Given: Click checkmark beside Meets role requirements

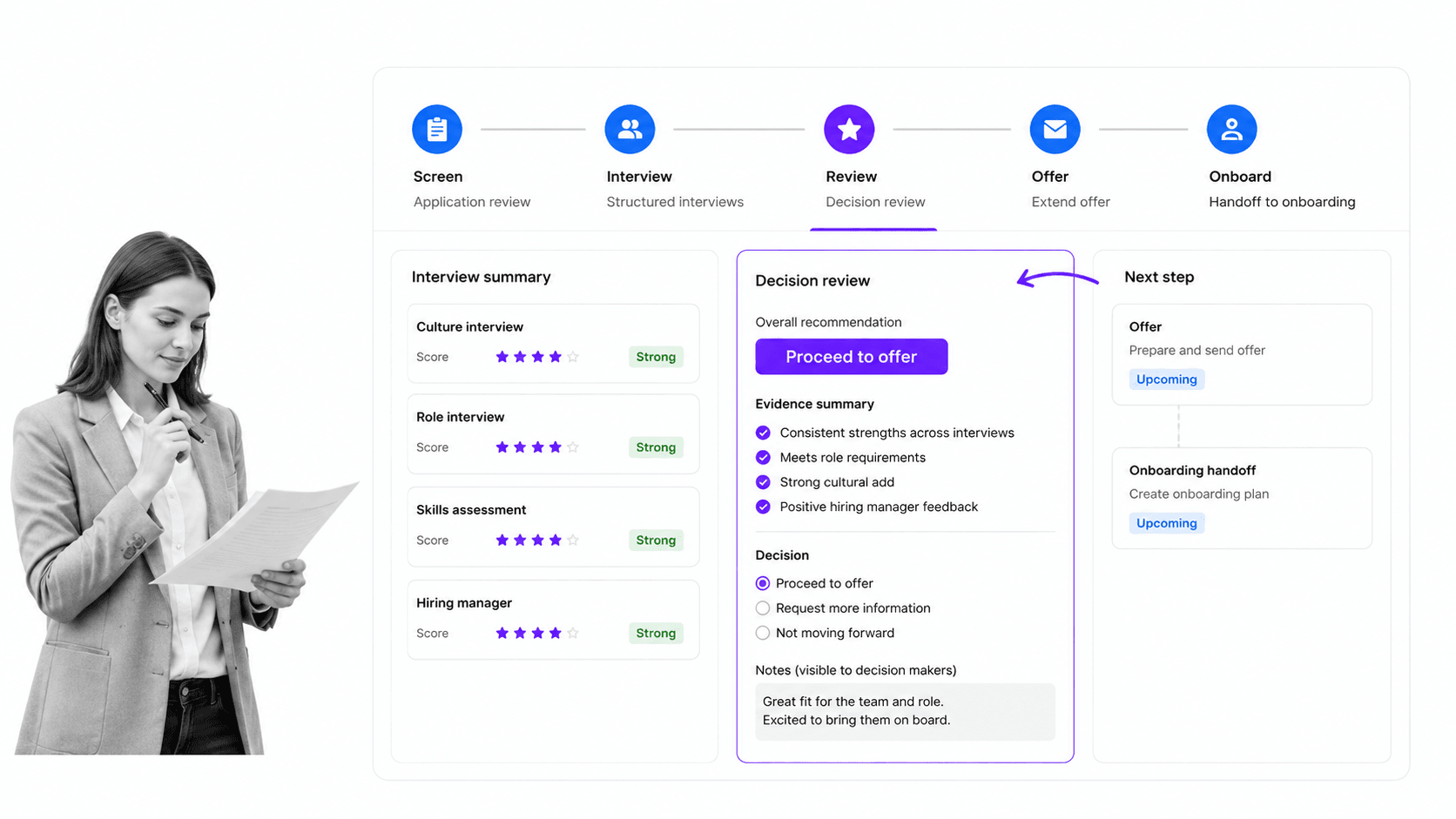Looking at the screenshot, I should tap(763, 457).
